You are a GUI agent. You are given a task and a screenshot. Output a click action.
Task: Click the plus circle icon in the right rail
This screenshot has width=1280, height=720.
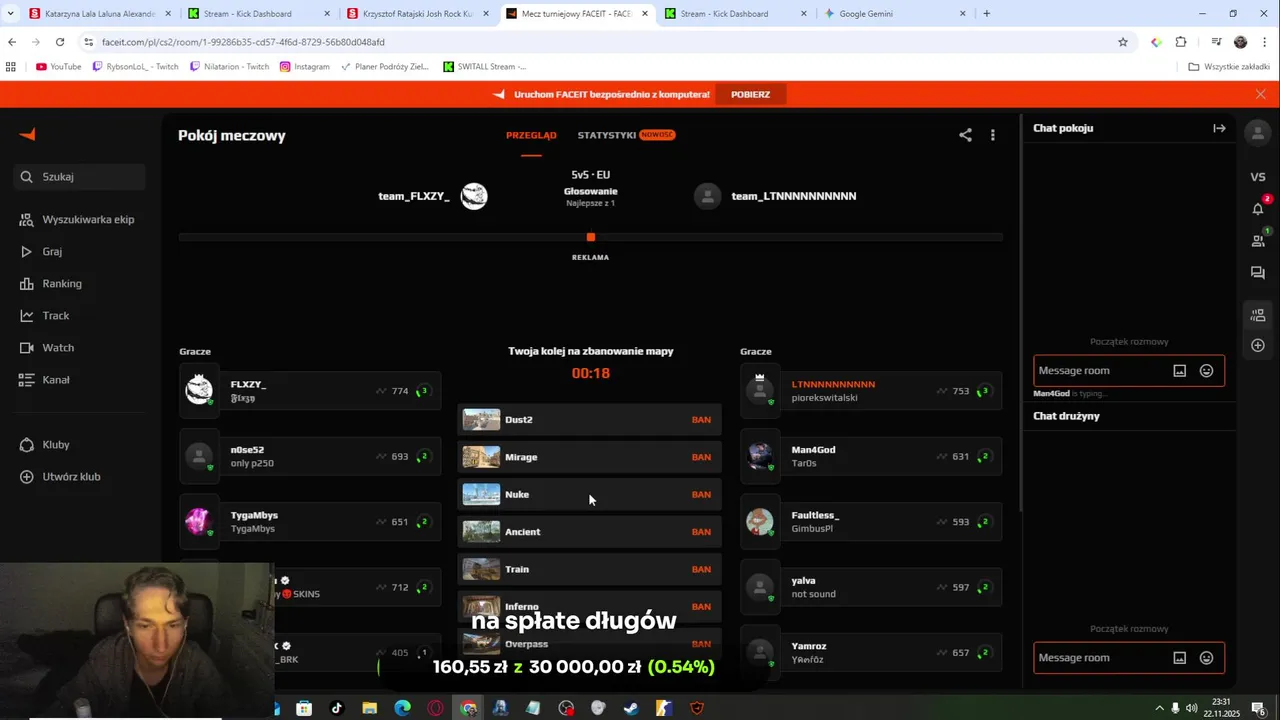pos(1258,345)
